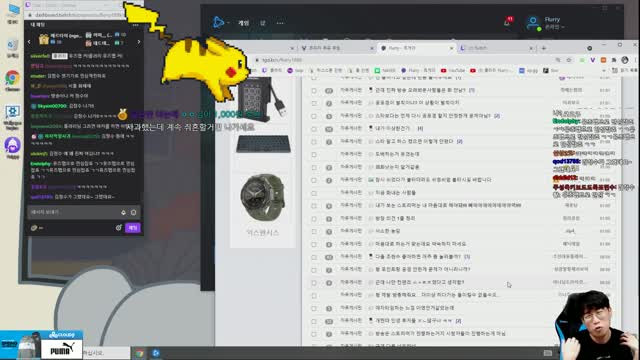Select the checkbox for the '1줄 정리' post
The height and width of the screenshot is (360, 640).
click(314, 219)
